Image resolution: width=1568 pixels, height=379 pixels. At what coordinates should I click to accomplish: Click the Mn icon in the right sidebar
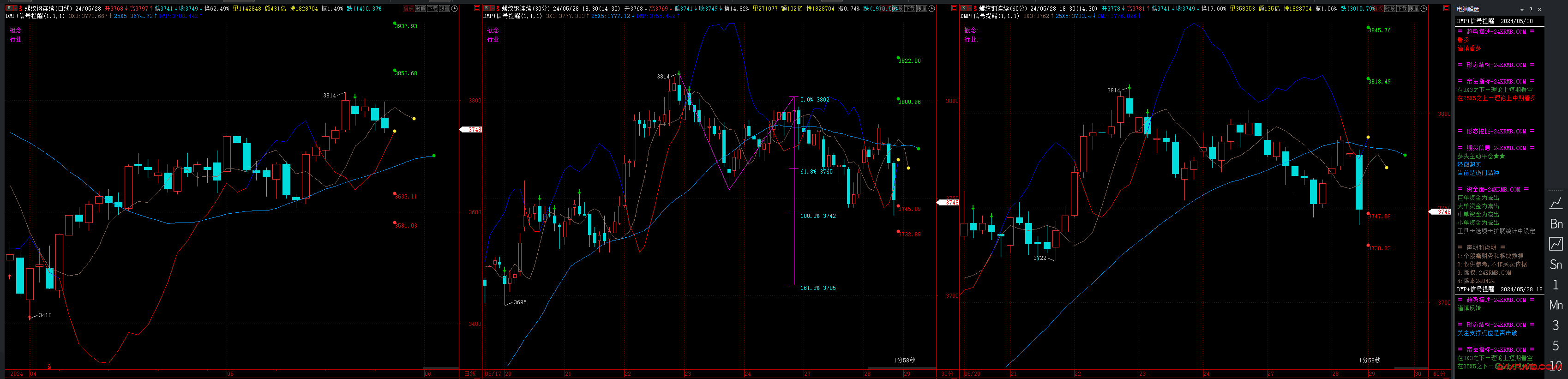[1556, 305]
